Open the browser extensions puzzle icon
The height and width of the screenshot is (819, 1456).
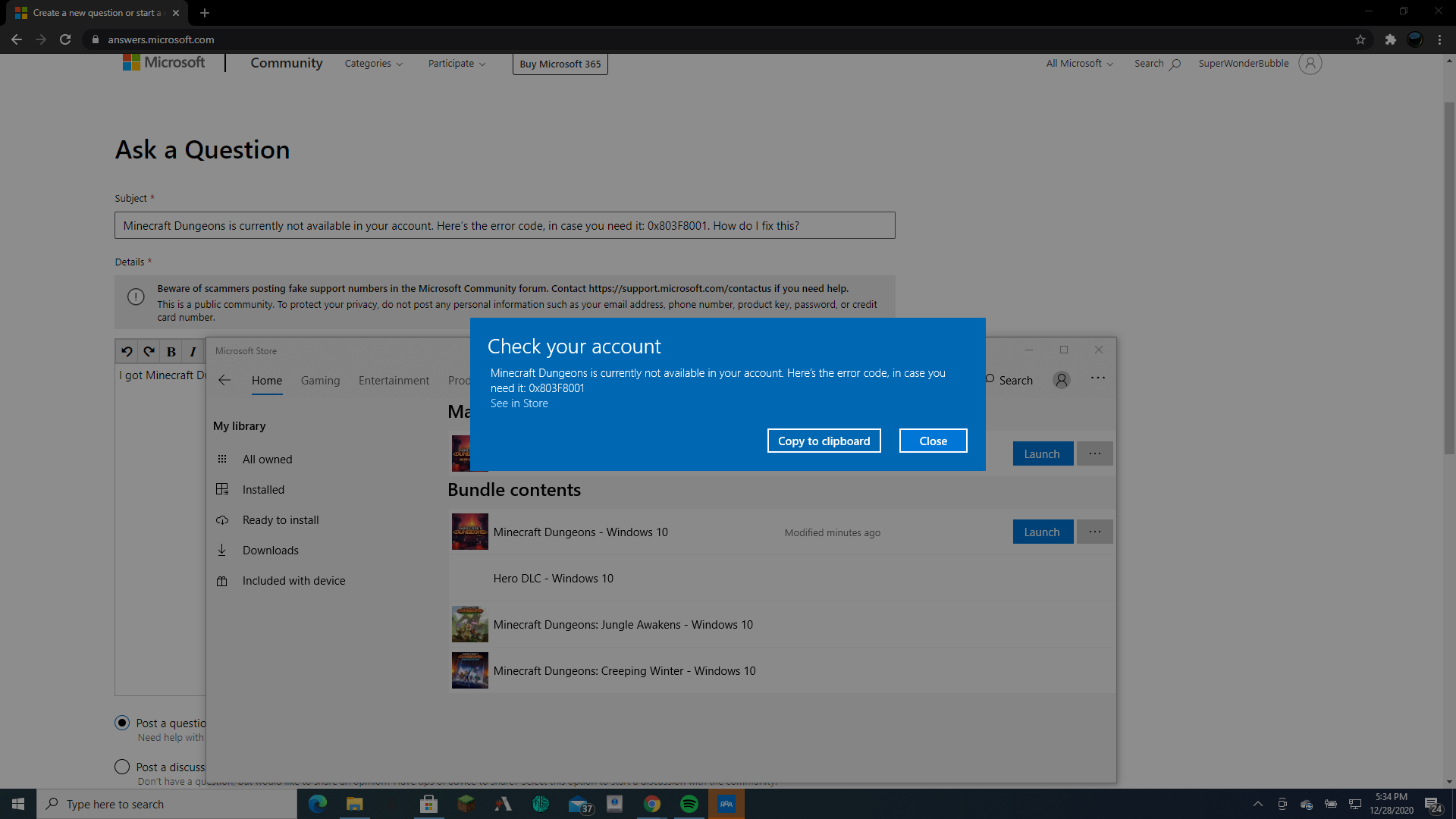[1390, 39]
